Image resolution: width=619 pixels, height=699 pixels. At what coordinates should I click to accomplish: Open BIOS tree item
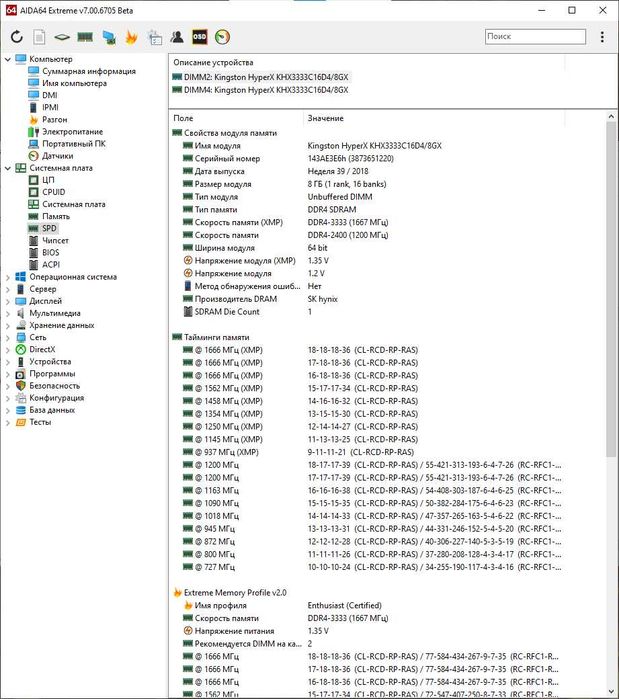tap(50, 252)
